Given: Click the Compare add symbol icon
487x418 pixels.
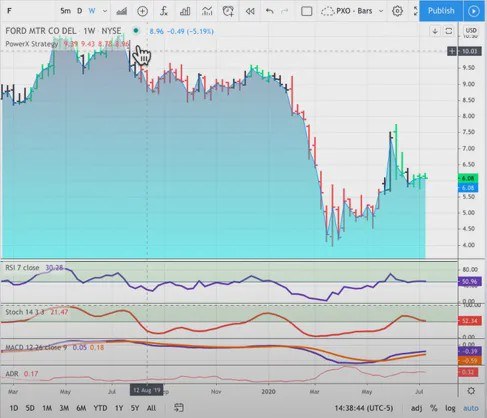Looking at the screenshot, I should tap(142, 11).
